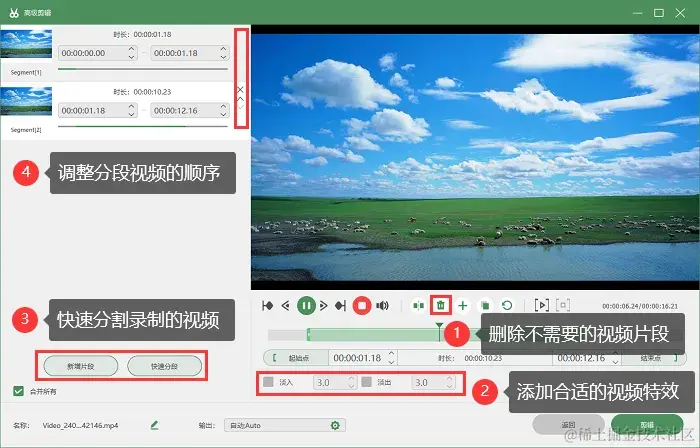The image size is (700, 448).
Task: Delete the selected segment with trash icon
Action: pyautogui.click(x=441, y=306)
